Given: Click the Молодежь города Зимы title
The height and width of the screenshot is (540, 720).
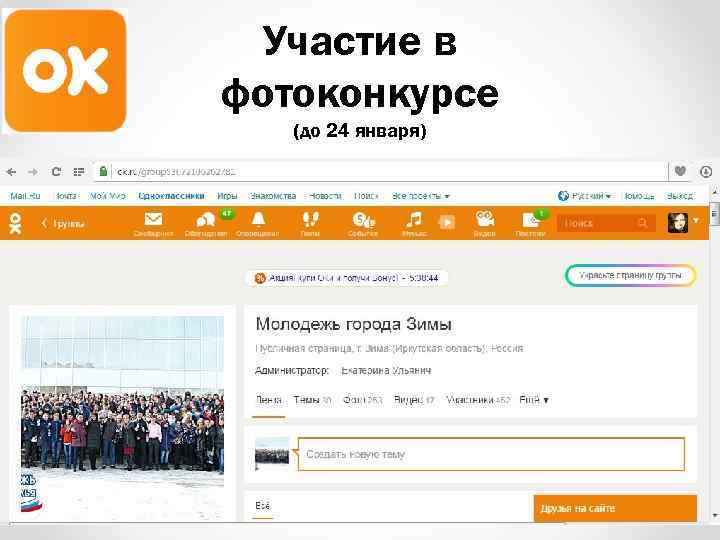Looking at the screenshot, I should 354,324.
